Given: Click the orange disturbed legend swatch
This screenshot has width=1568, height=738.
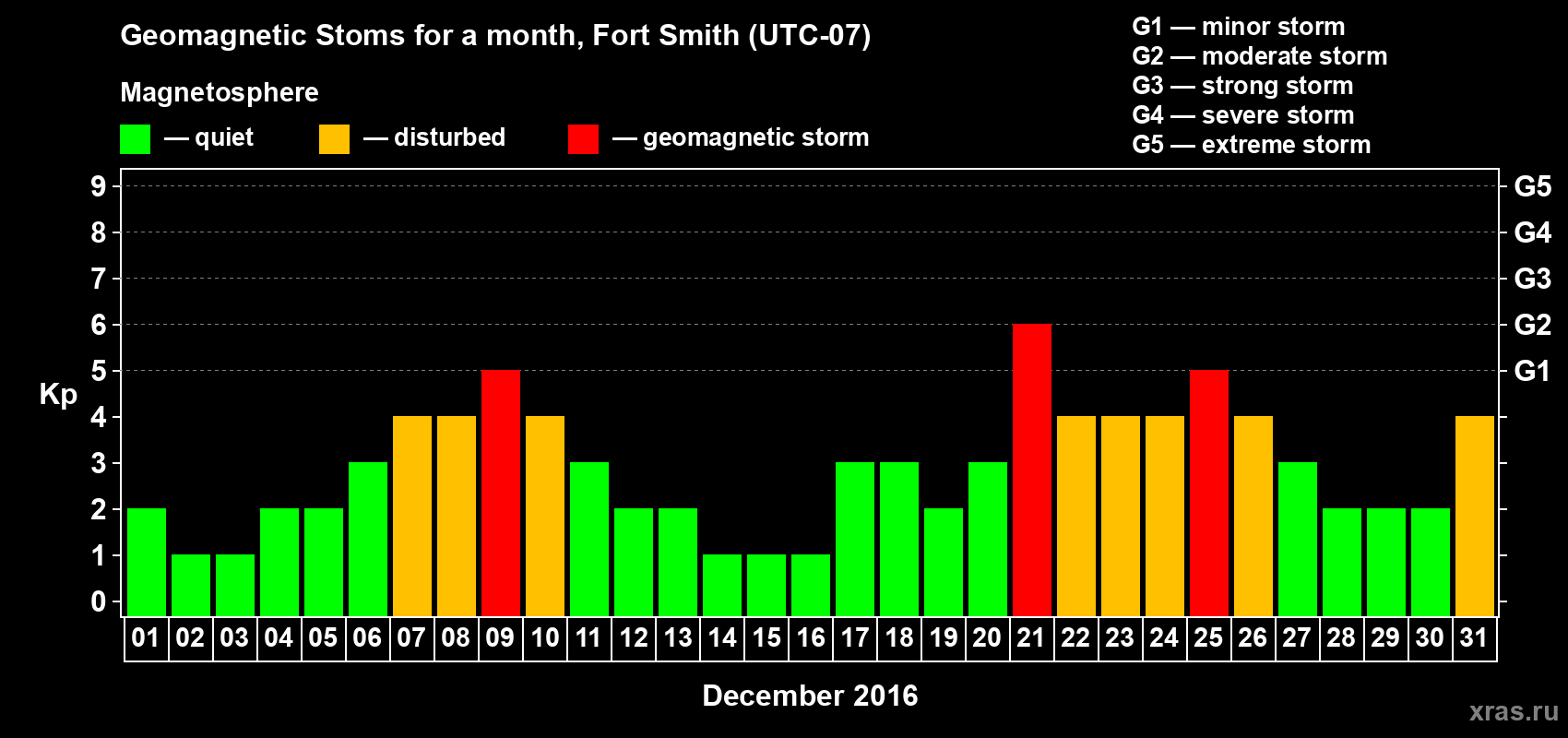Looking at the screenshot, I should [334, 139].
